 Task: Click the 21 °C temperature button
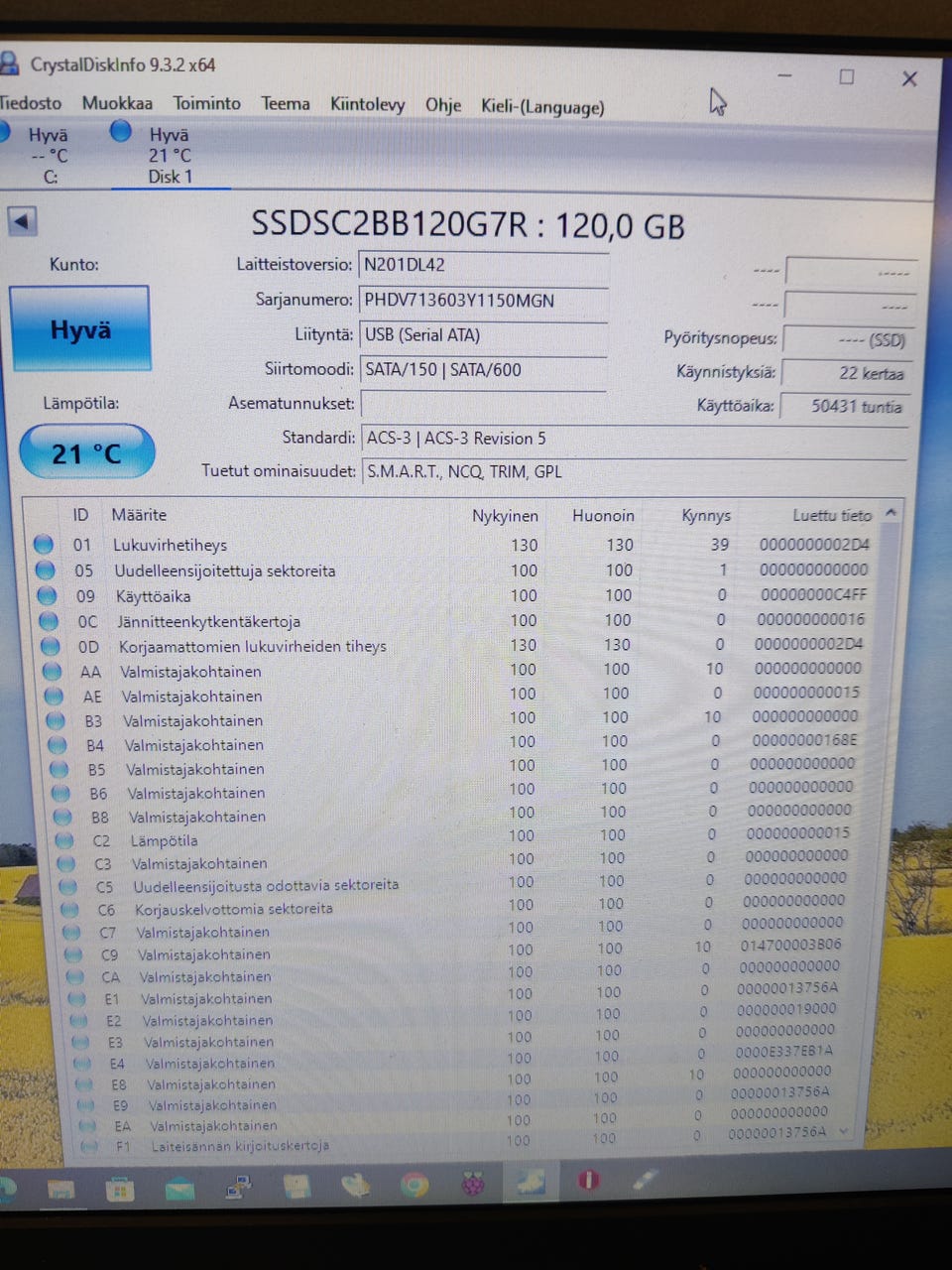click(x=87, y=452)
